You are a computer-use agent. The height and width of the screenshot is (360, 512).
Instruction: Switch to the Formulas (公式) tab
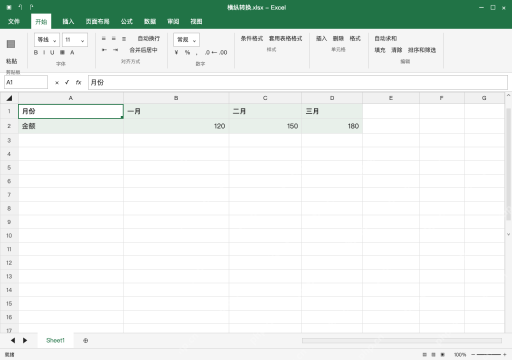click(x=127, y=22)
